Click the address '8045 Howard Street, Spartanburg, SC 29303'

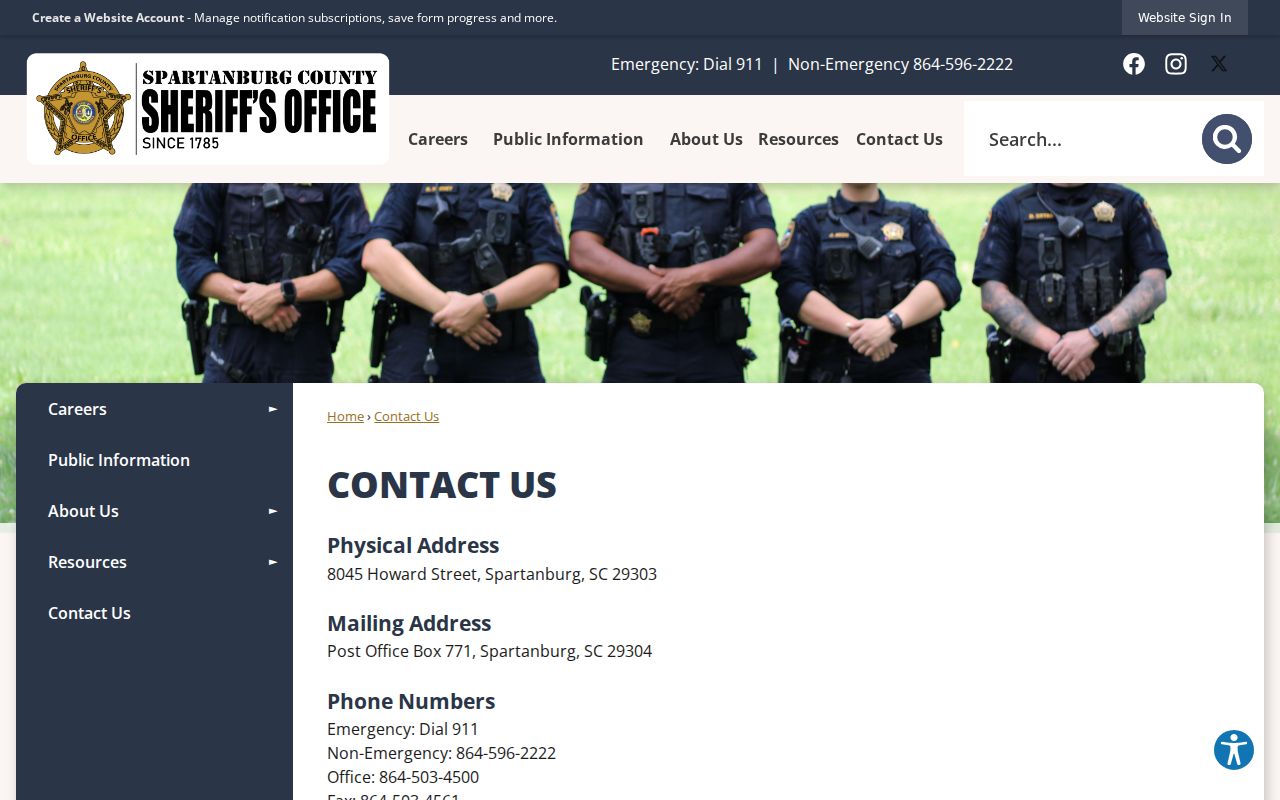[x=492, y=574]
